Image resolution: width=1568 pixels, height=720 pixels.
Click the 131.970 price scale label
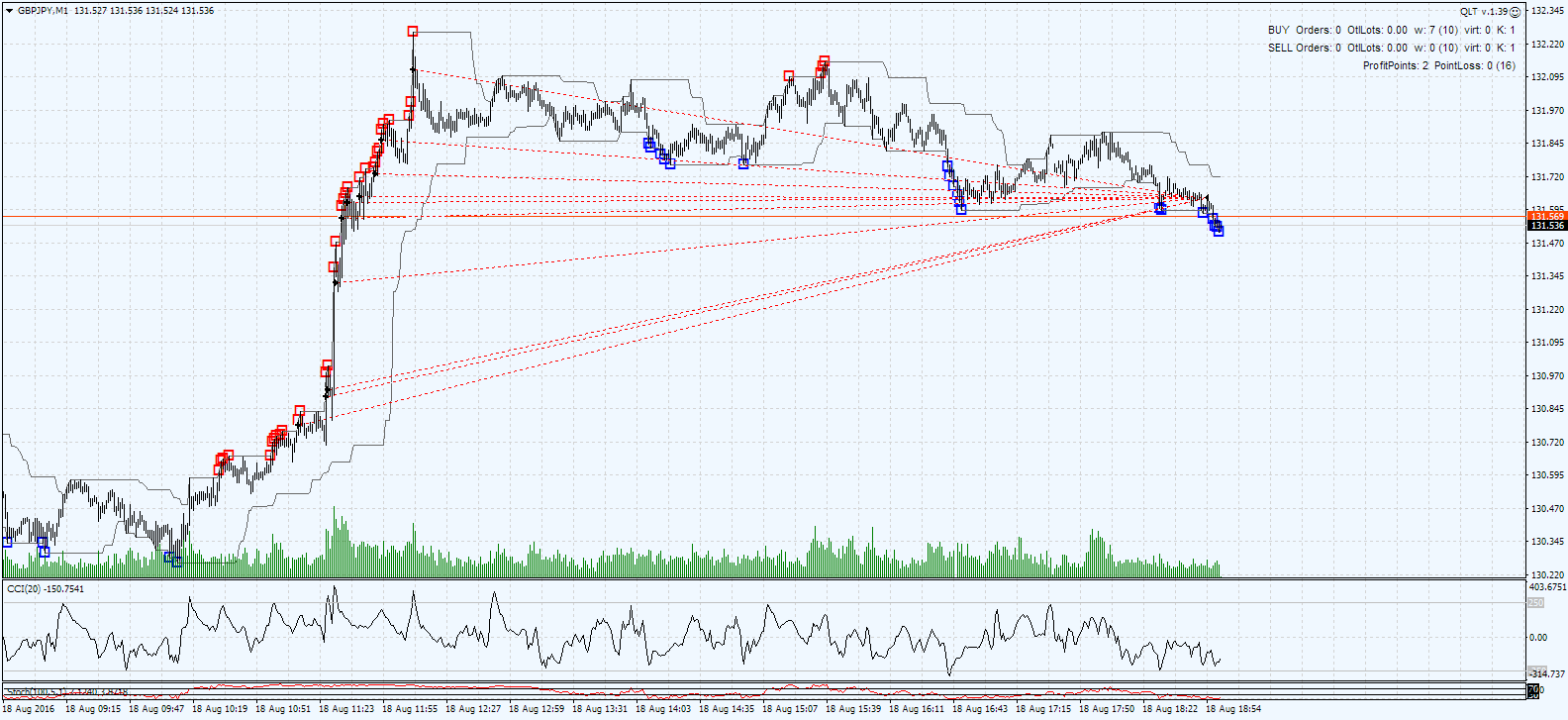pyautogui.click(x=1547, y=111)
